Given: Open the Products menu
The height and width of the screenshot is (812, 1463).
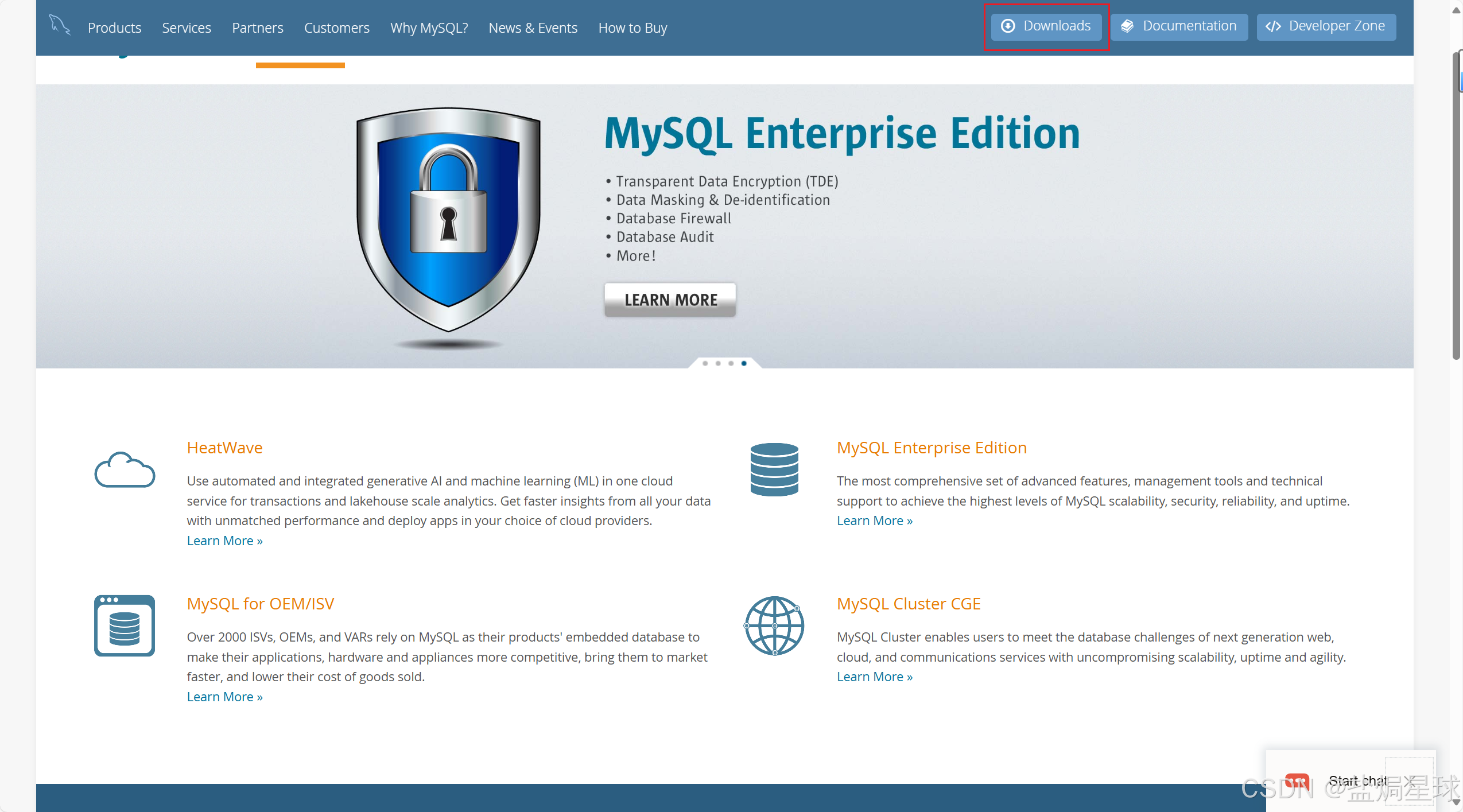Looking at the screenshot, I should pyautogui.click(x=114, y=28).
